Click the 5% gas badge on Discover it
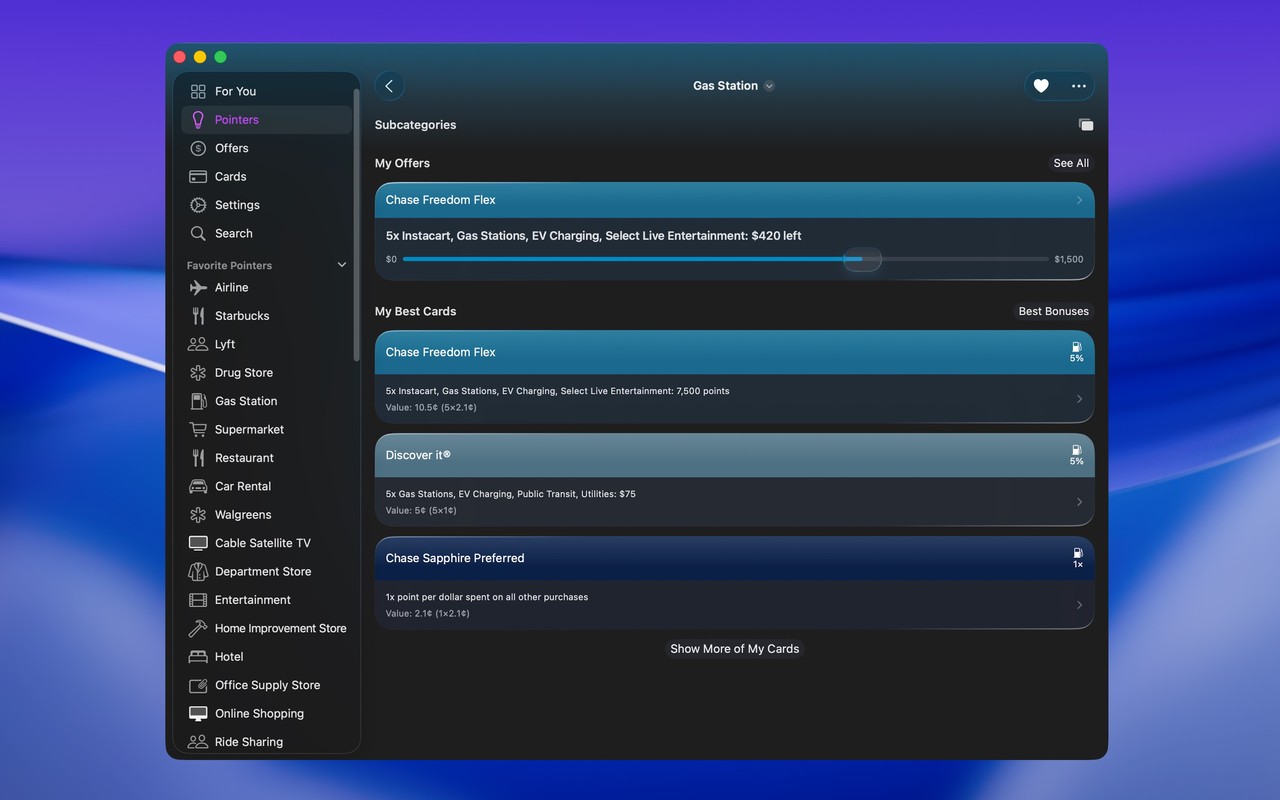The width and height of the screenshot is (1280, 800). pos(1077,455)
